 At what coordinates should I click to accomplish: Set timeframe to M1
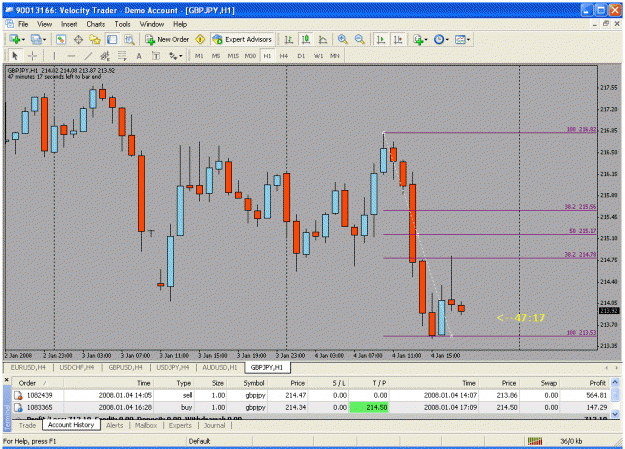[199, 56]
